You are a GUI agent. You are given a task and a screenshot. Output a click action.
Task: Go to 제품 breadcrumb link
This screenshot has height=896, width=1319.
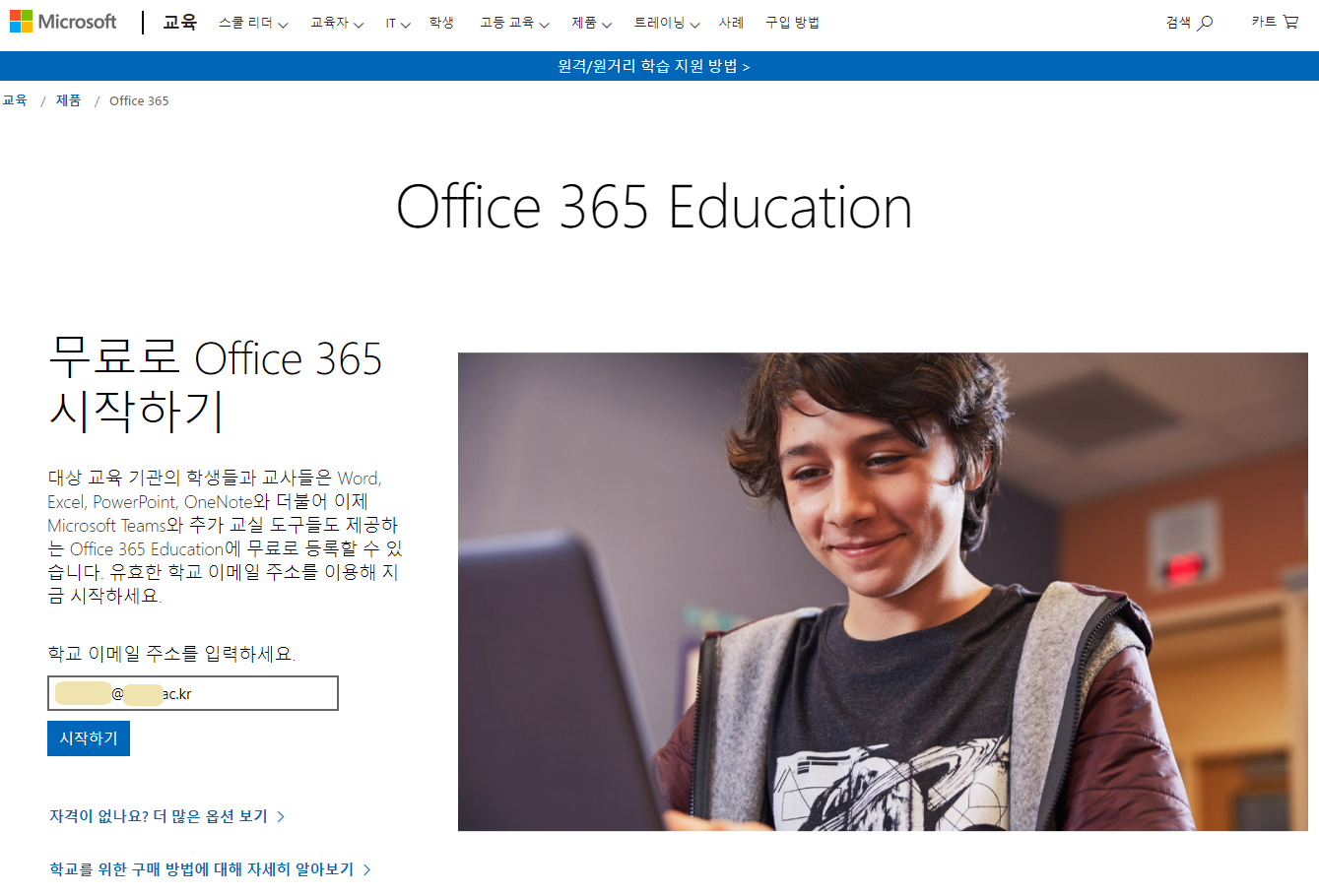(x=68, y=100)
